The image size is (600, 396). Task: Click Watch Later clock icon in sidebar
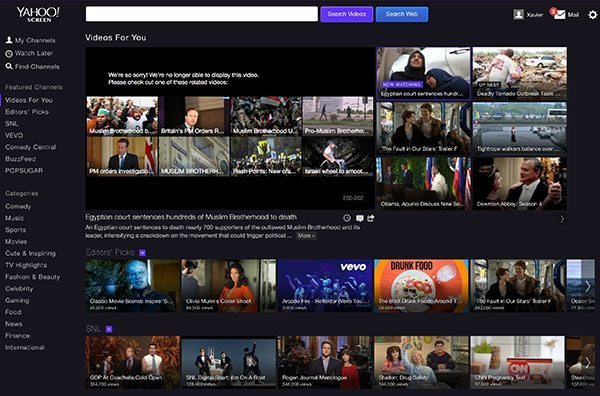pos(9,54)
